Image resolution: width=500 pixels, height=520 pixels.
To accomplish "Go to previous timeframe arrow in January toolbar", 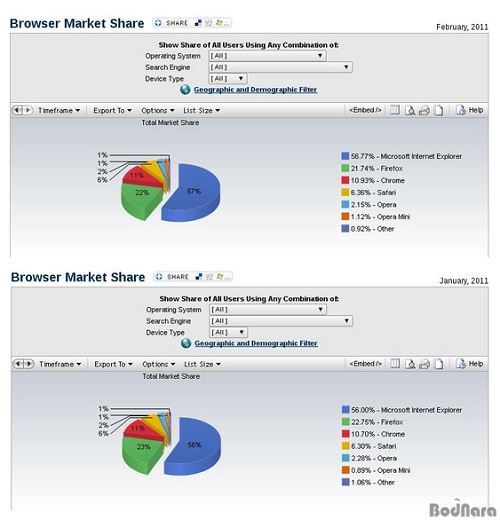I will click(18, 364).
